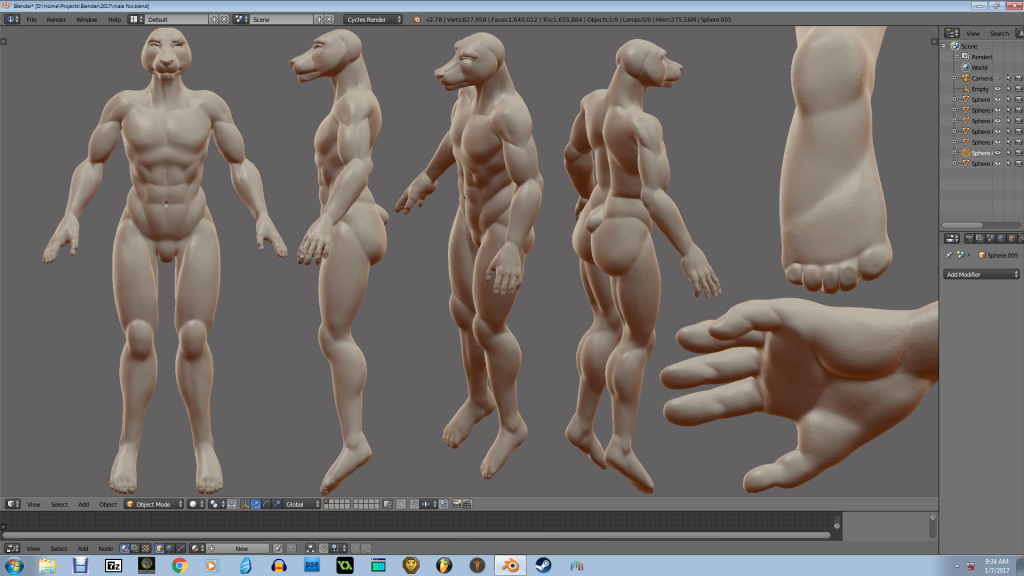Collapse the Scene tree in outliner
The image size is (1024, 576).
945,46
